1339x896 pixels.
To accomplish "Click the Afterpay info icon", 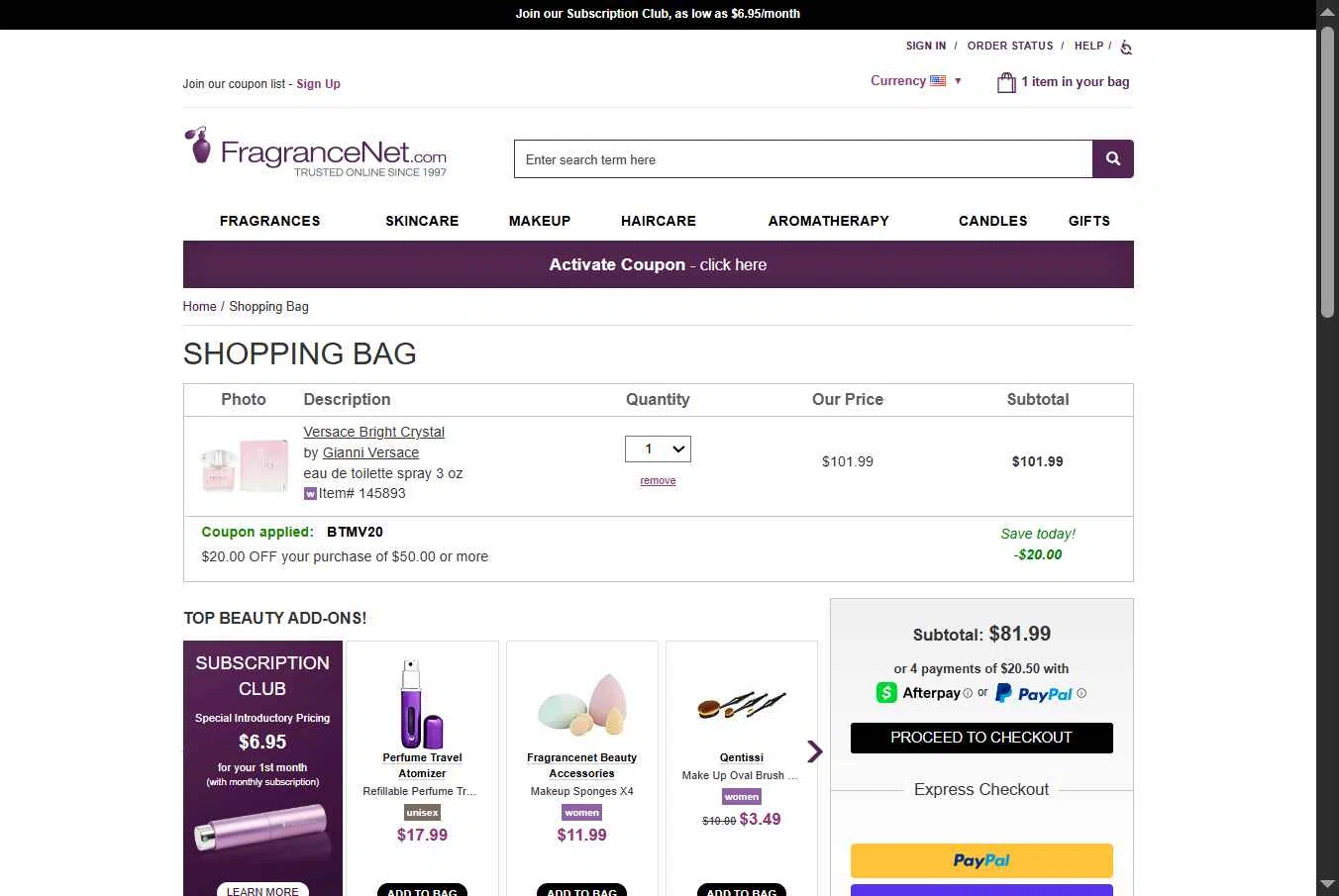I will coord(968,693).
